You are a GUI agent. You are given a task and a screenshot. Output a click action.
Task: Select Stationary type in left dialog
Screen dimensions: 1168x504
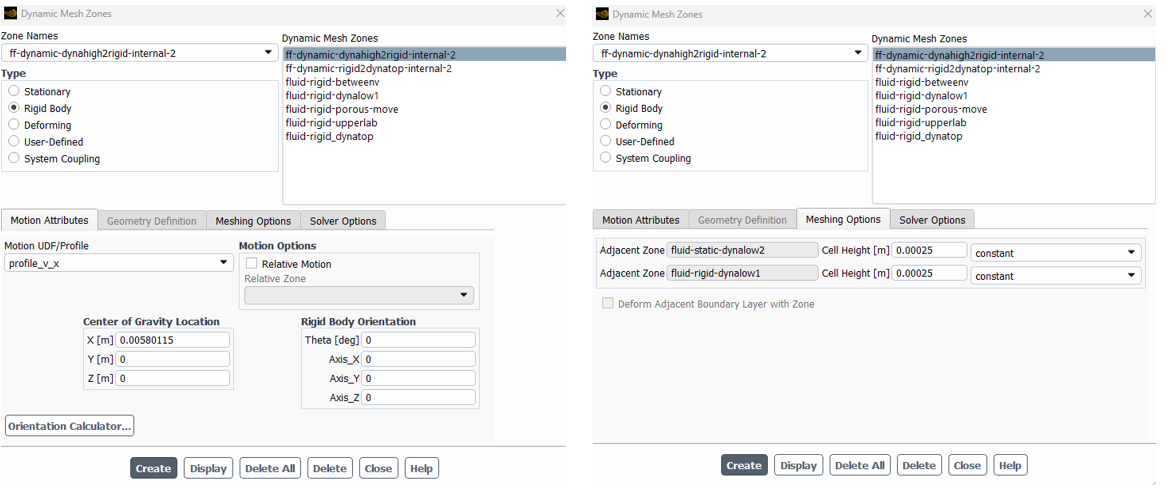point(14,92)
